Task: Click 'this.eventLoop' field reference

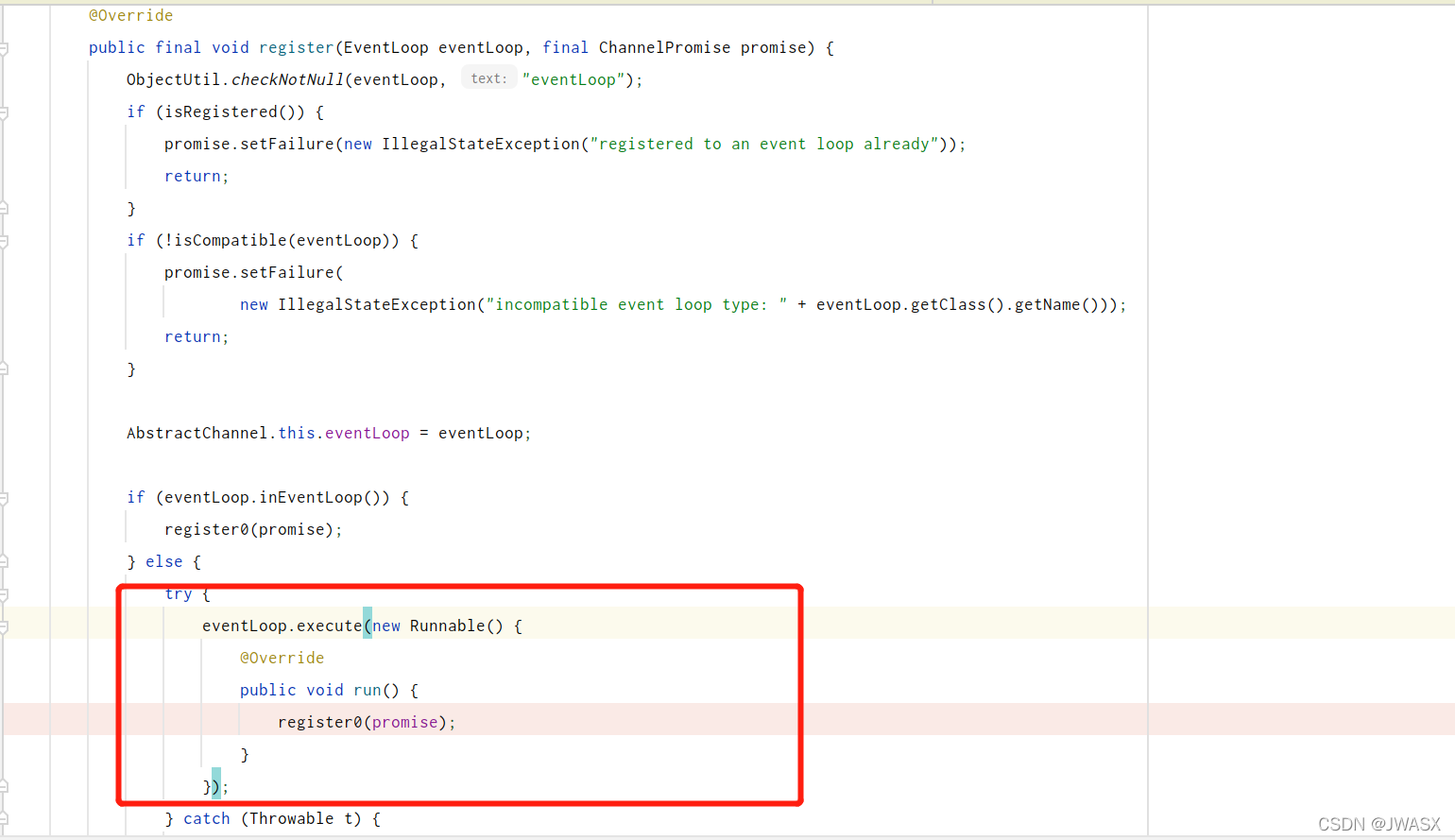Action: point(344,434)
